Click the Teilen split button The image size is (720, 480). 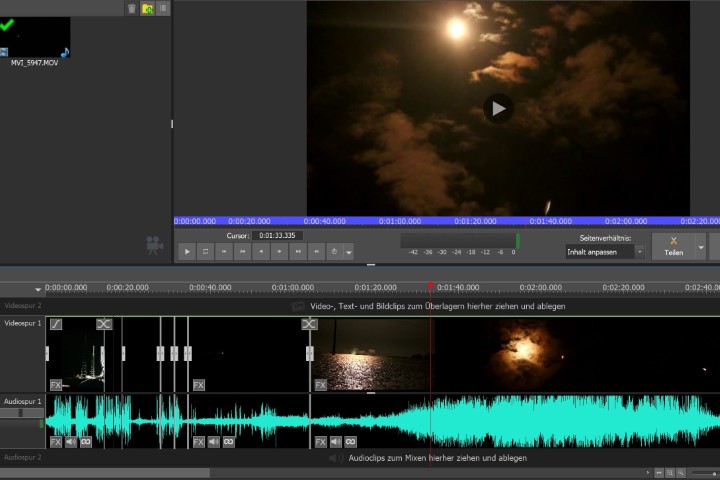tap(673, 246)
